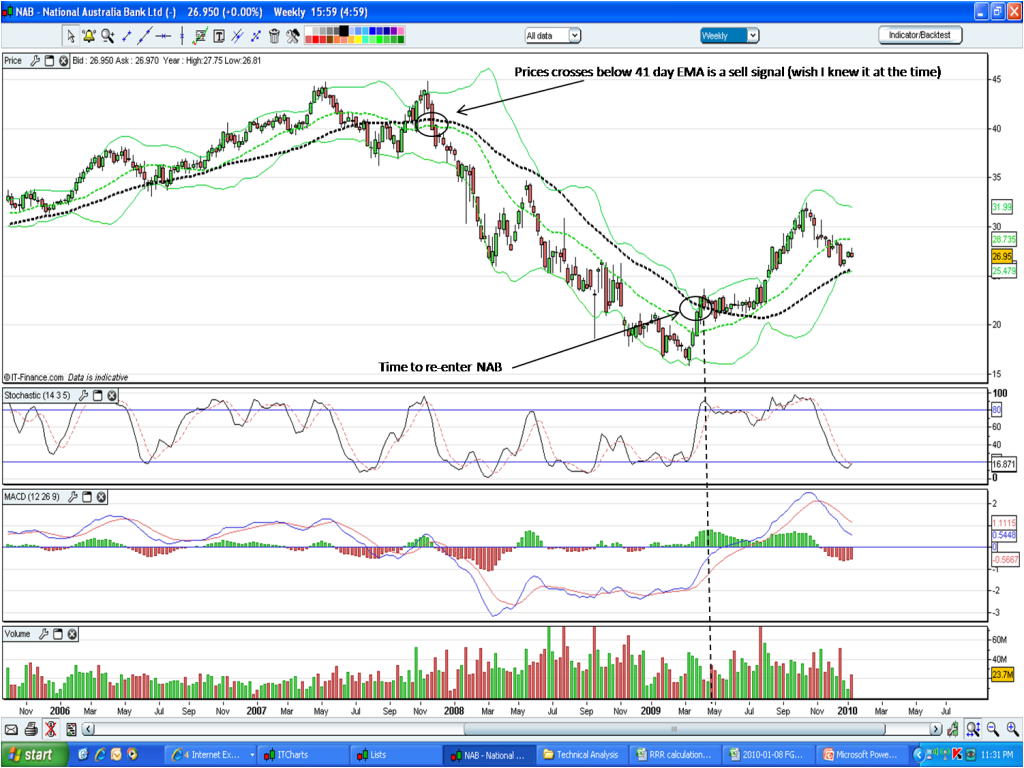Pick the black color swatch
Viewport: 1024px width, 768px height.
click(344, 31)
